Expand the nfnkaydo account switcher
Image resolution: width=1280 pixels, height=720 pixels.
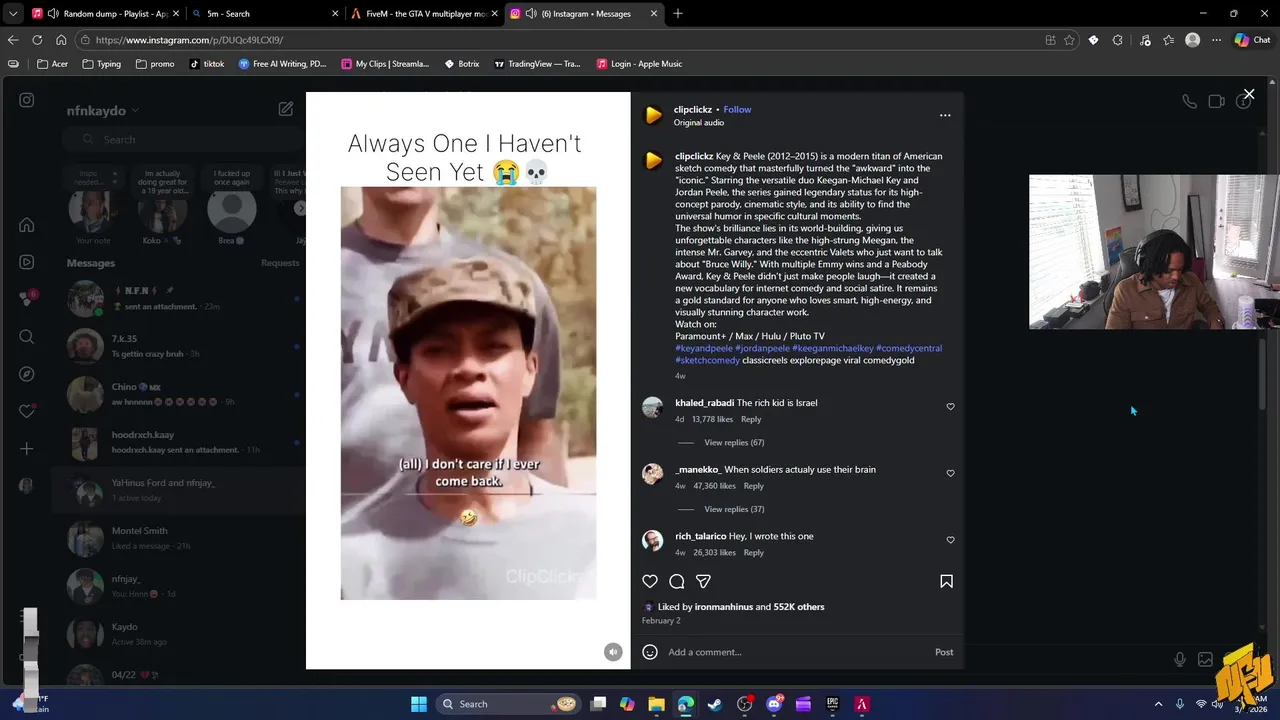tap(103, 110)
